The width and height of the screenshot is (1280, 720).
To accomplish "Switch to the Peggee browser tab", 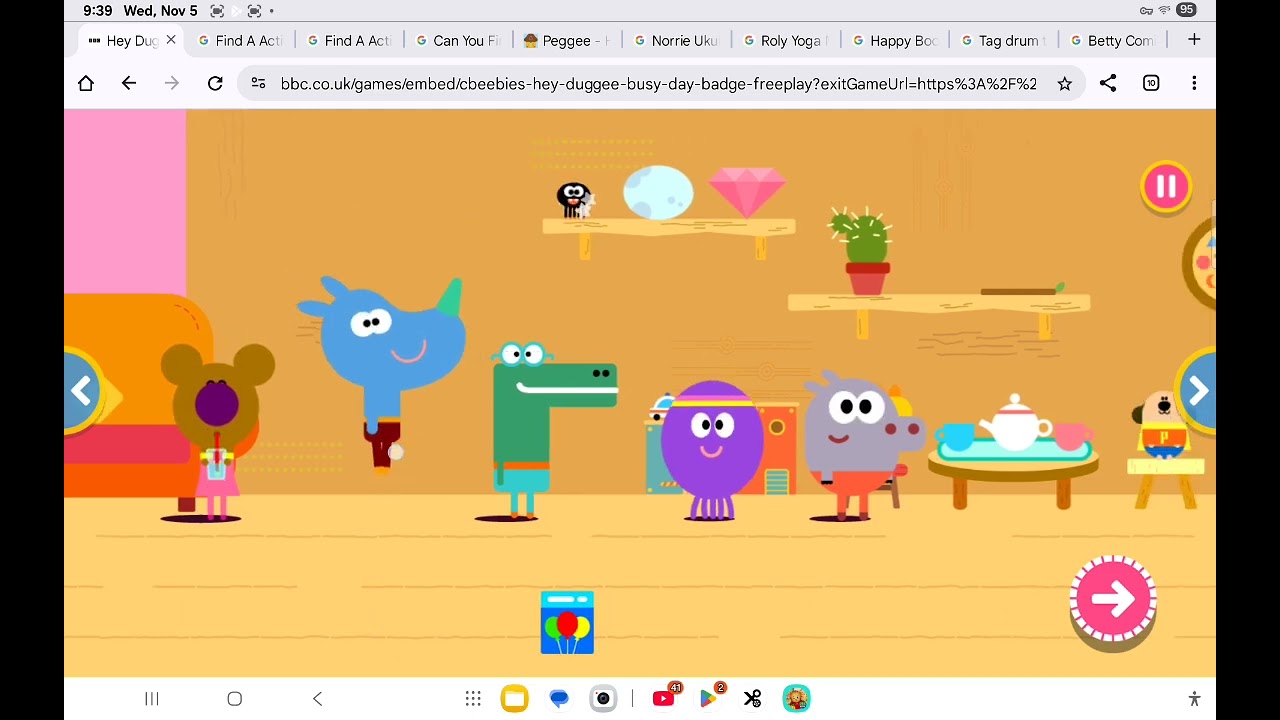I will [x=566, y=40].
